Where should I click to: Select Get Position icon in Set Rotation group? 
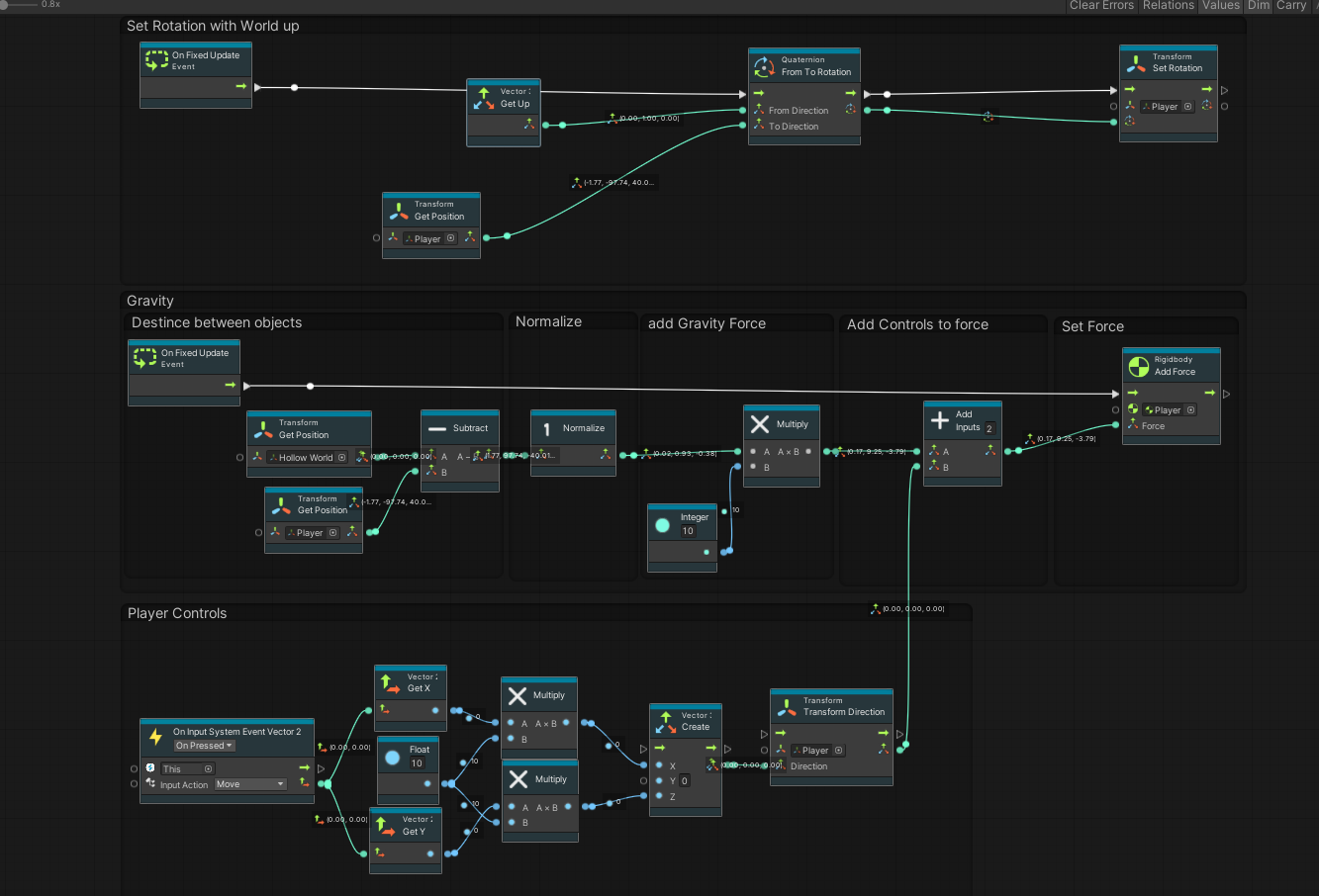point(399,211)
